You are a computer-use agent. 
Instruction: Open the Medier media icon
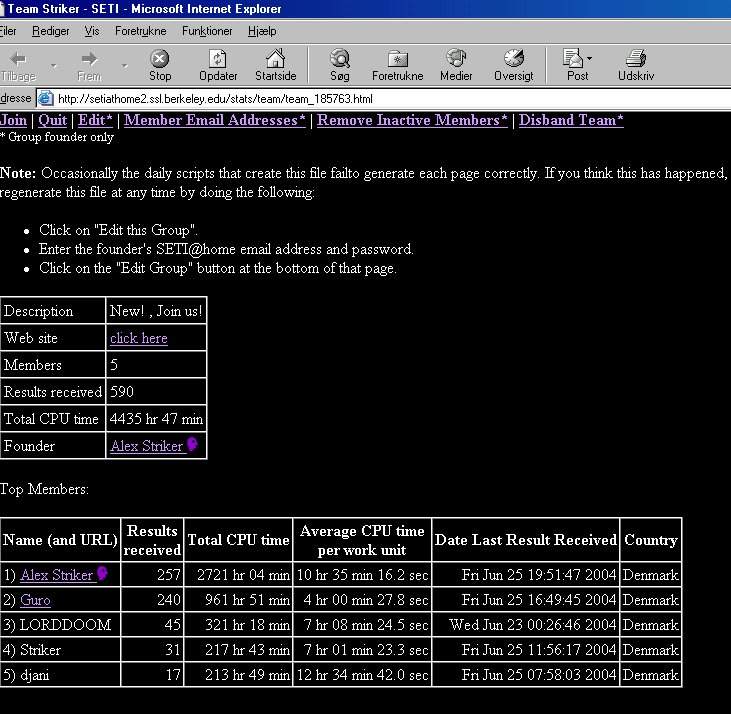coord(456,58)
